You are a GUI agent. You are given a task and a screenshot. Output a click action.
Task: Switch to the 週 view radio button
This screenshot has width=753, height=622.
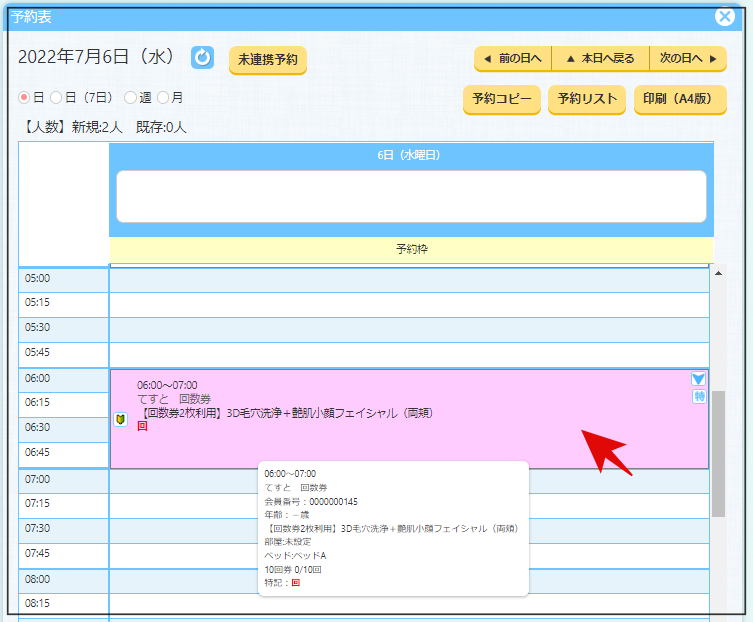130,98
